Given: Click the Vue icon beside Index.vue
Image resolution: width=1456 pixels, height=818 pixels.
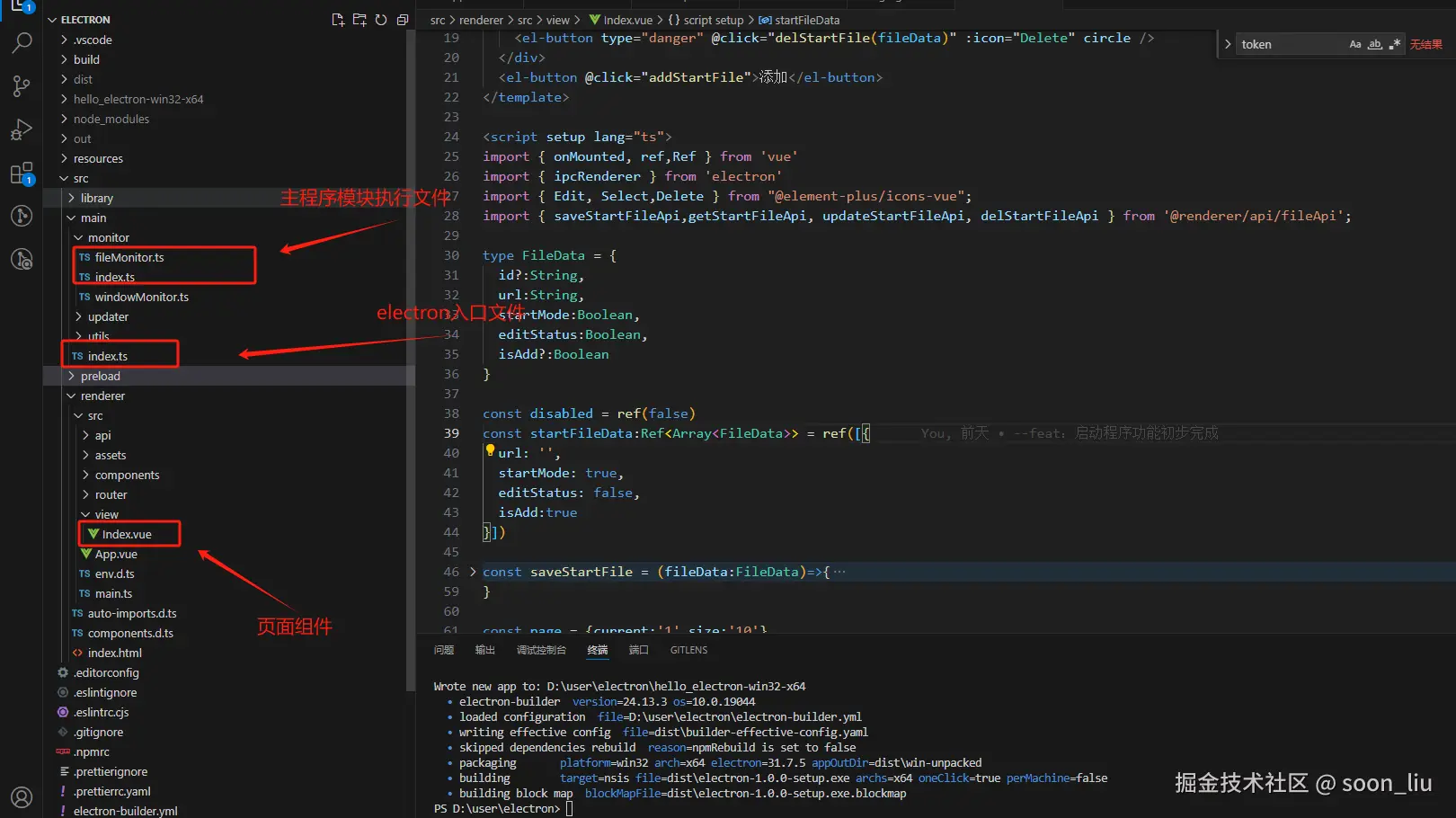Looking at the screenshot, I should pos(93,534).
